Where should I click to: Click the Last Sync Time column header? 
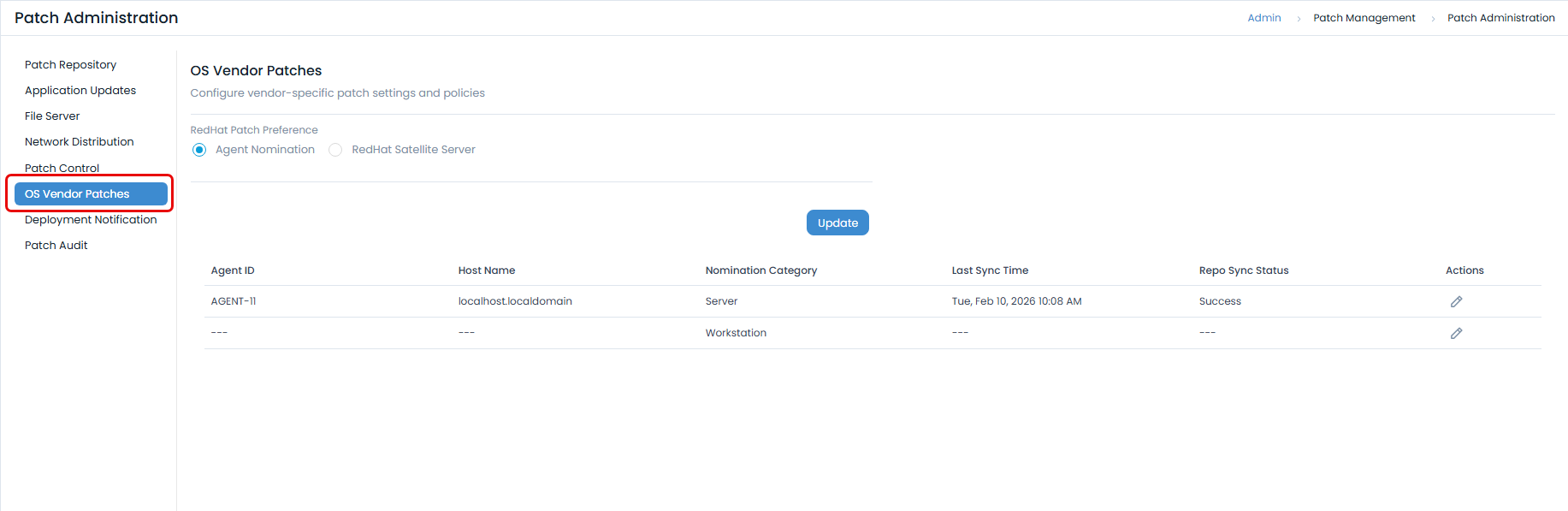click(x=990, y=270)
